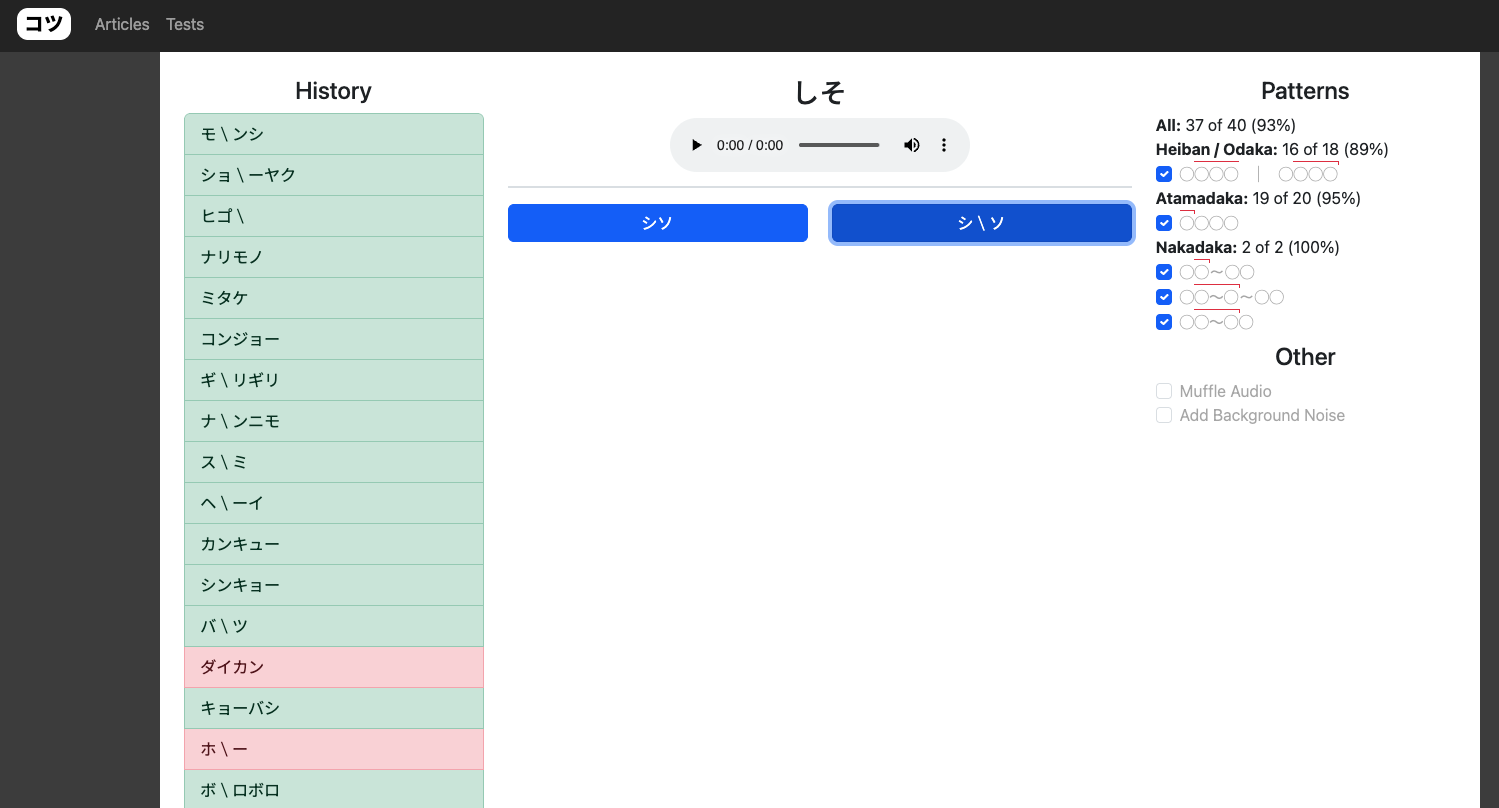
Task: Select history entry ナ＼ンニモ
Action: coord(334,421)
